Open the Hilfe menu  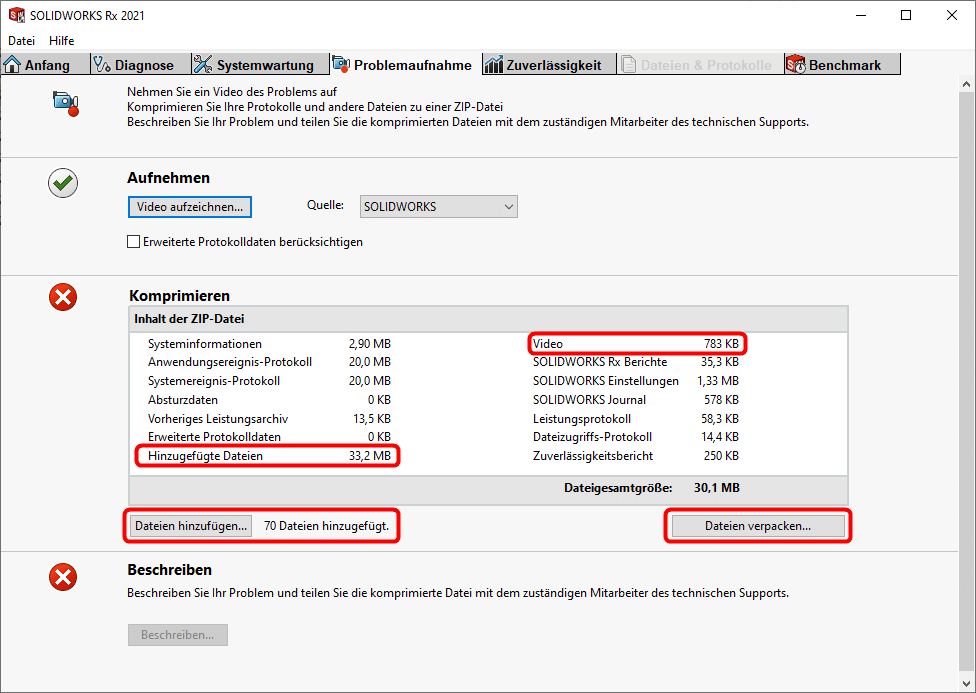tap(62, 41)
